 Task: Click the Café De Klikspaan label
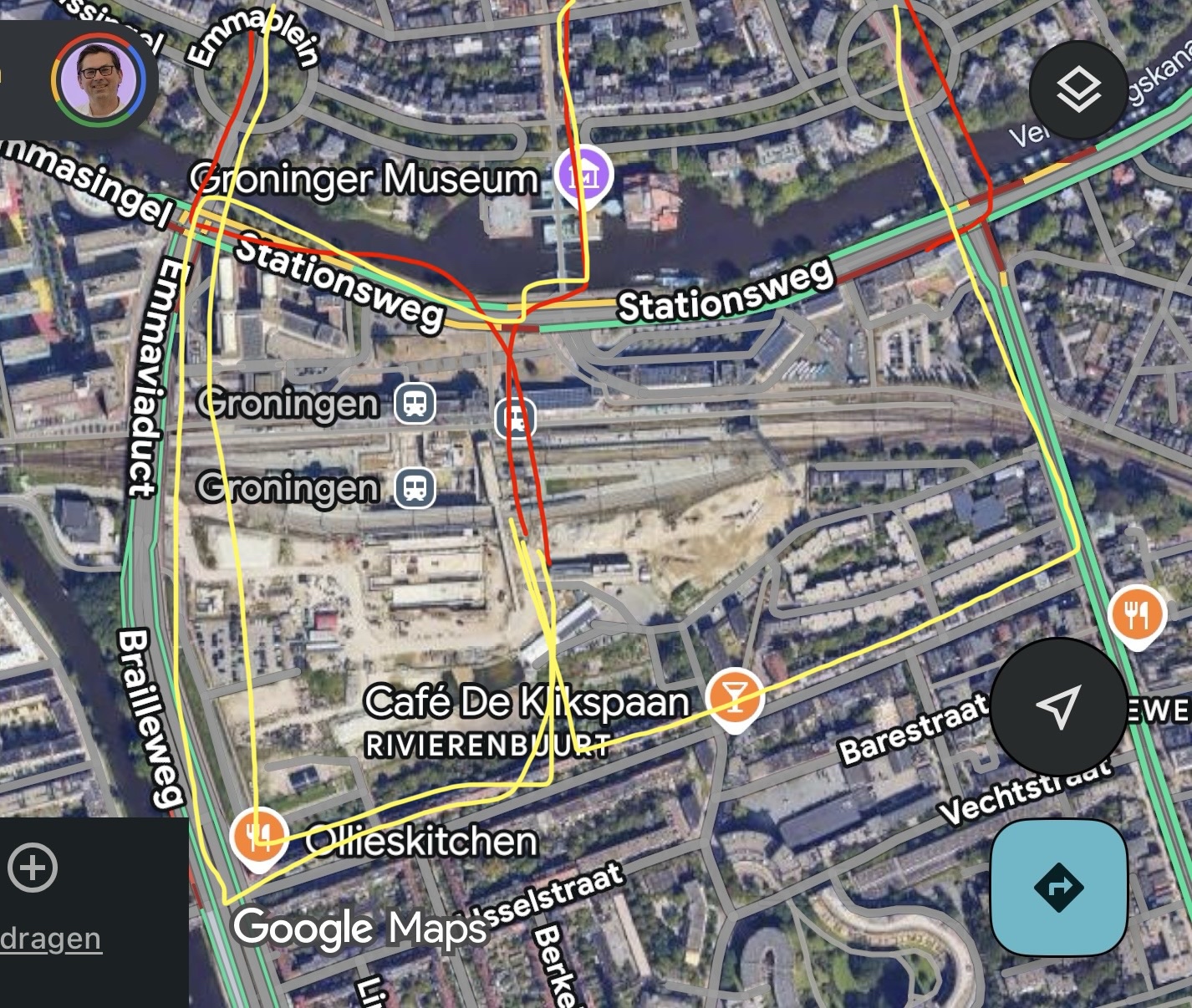pos(527,701)
